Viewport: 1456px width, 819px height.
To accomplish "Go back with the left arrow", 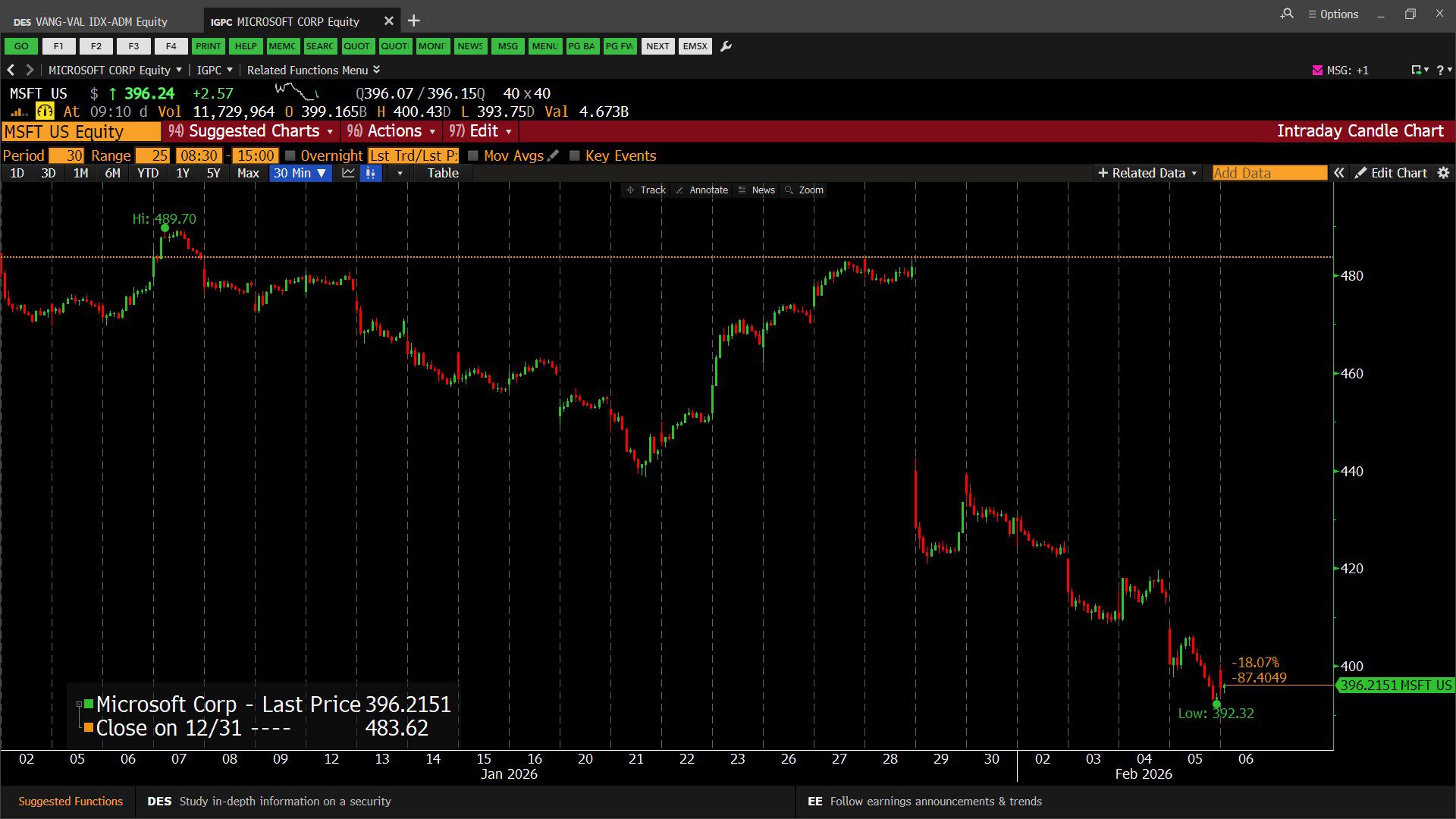I will click(11, 70).
